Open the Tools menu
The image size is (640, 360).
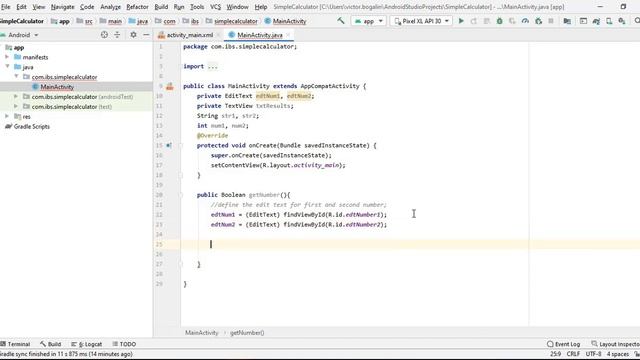click(x=197, y=7)
